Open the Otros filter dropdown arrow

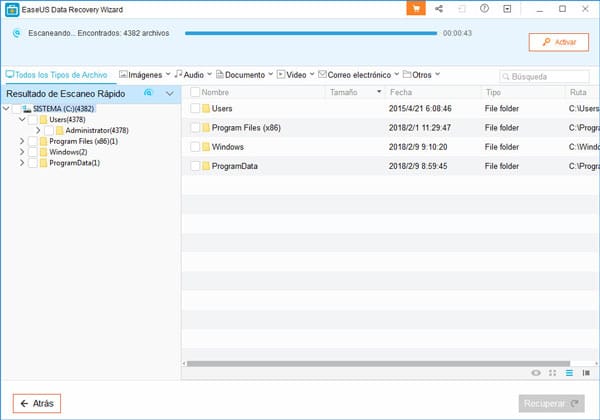(437, 74)
